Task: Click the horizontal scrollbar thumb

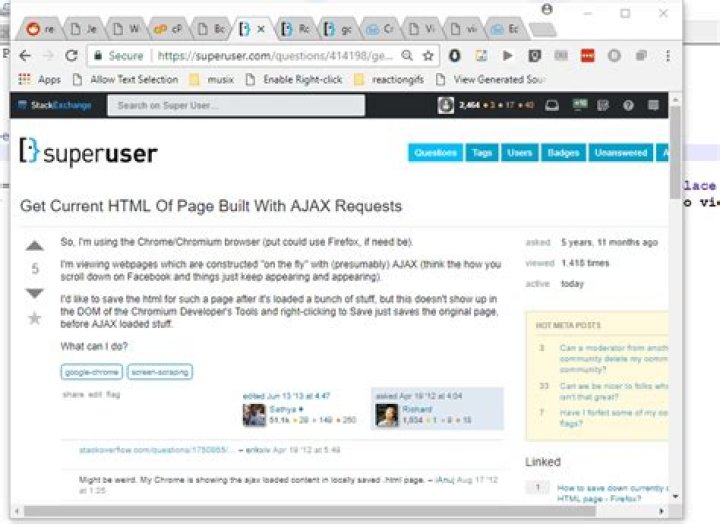Action: (x=309, y=511)
